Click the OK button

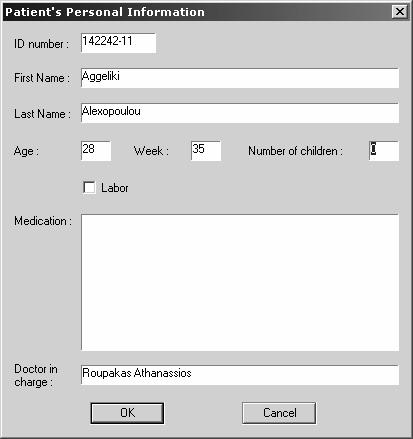127,413
